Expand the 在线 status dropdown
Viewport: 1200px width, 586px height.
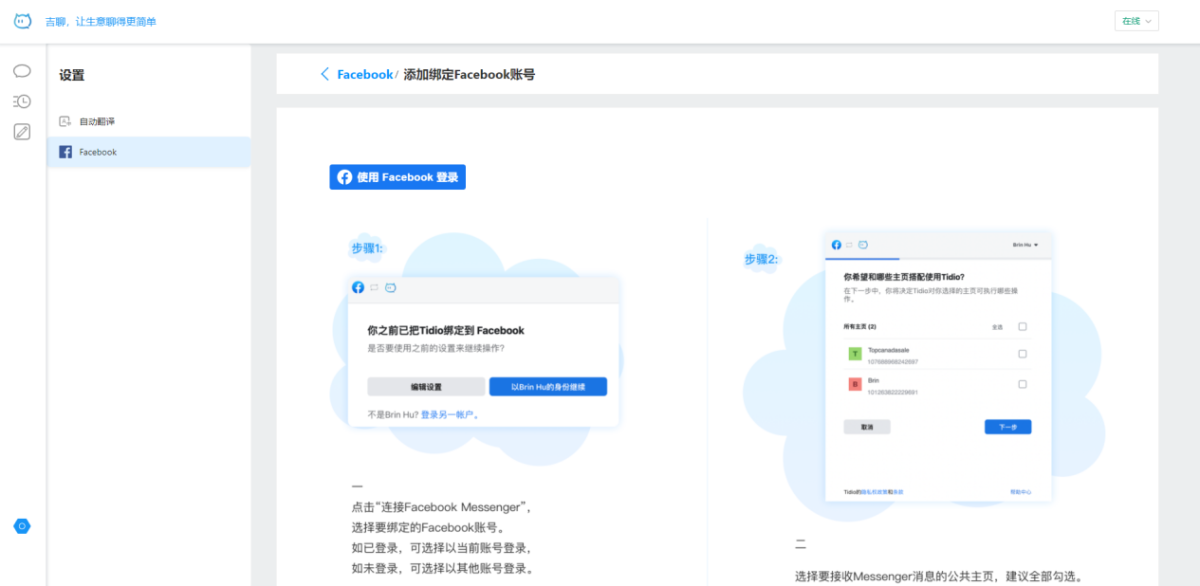[x=1136, y=21]
